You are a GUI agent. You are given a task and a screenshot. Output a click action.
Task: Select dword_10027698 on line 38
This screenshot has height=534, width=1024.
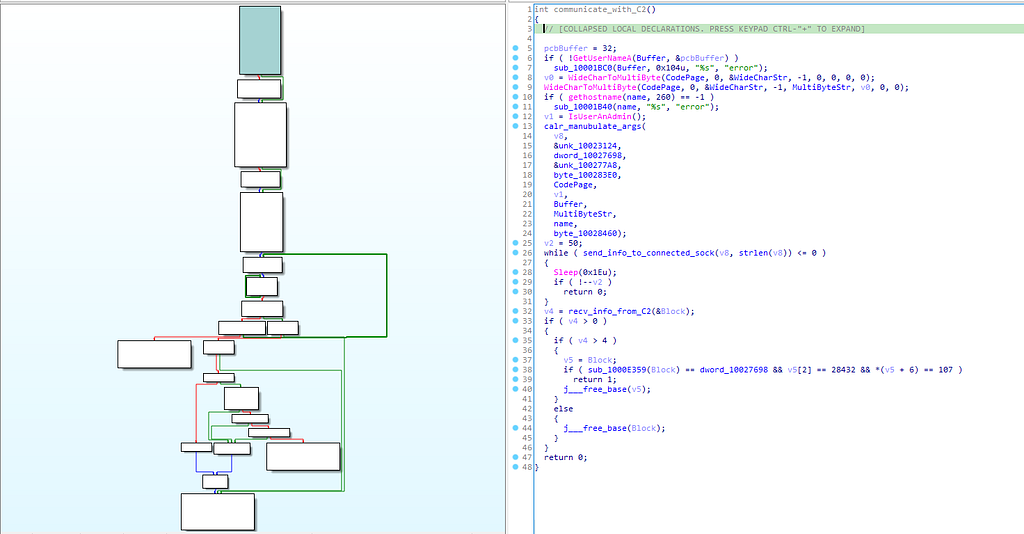coord(733,369)
